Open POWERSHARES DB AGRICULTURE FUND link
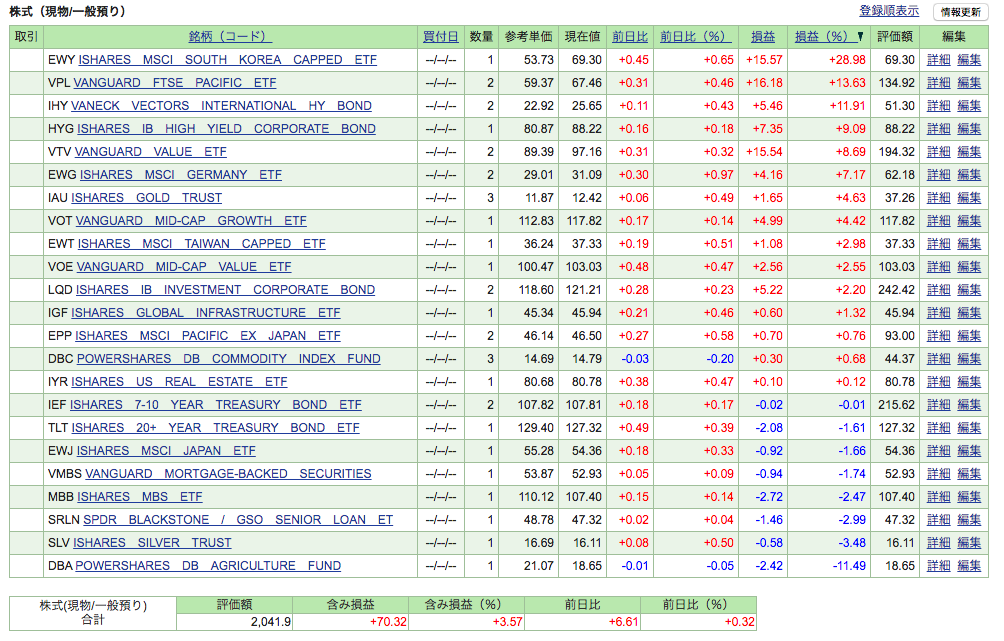 (x=208, y=567)
